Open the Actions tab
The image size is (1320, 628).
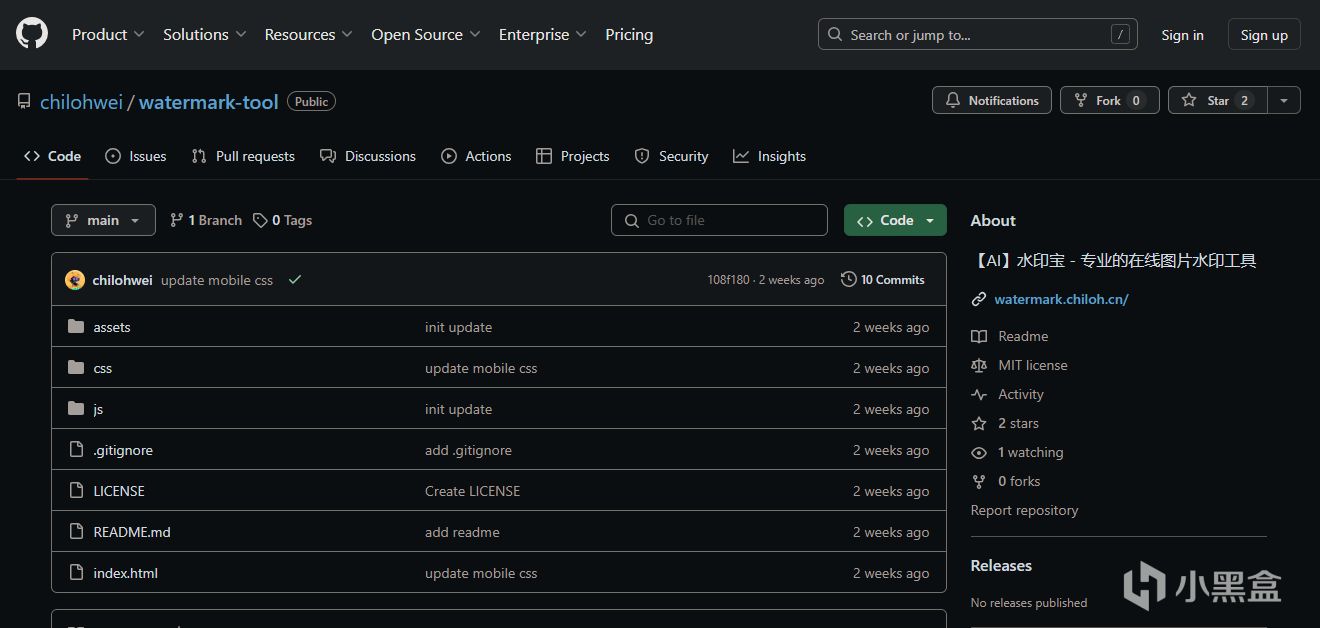click(x=476, y=156)
